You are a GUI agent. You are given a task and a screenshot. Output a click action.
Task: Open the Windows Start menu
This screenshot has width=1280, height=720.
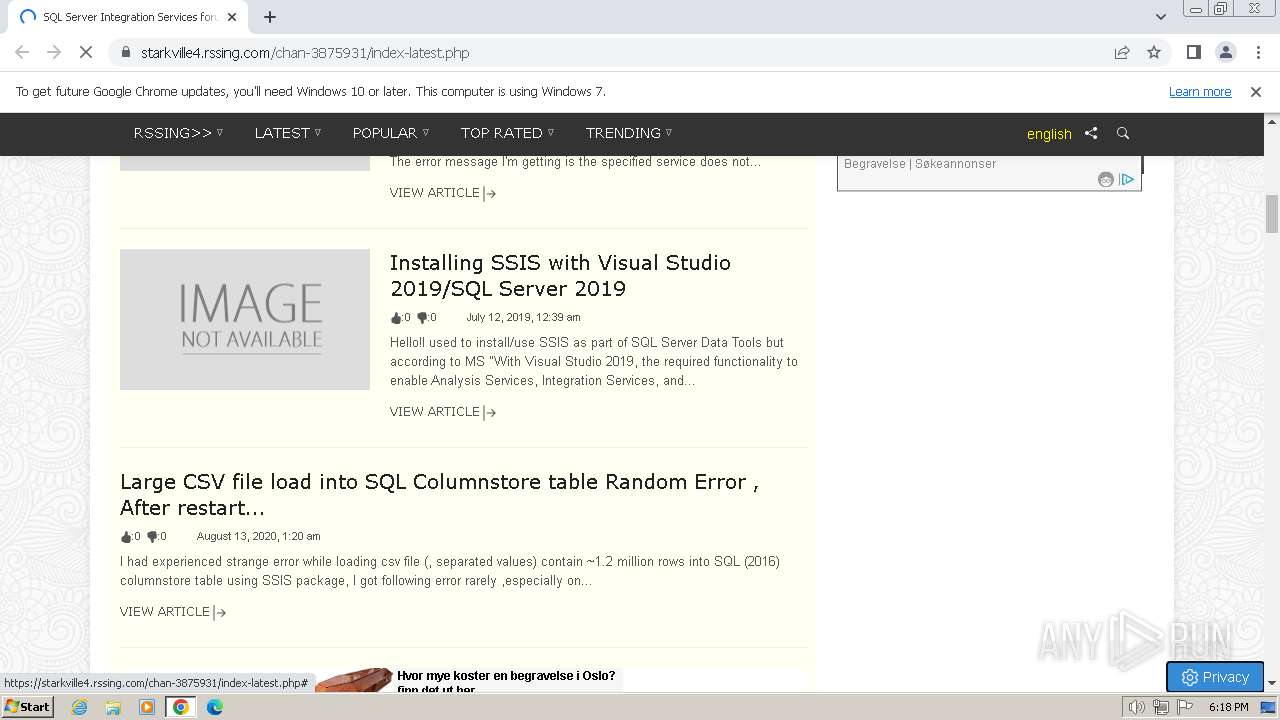pyautogui.click(x=27, y=707)
